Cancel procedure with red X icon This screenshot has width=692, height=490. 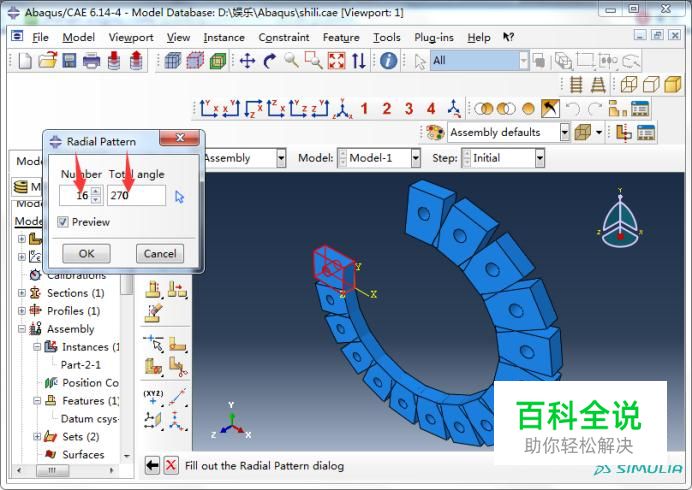point(171,465)
